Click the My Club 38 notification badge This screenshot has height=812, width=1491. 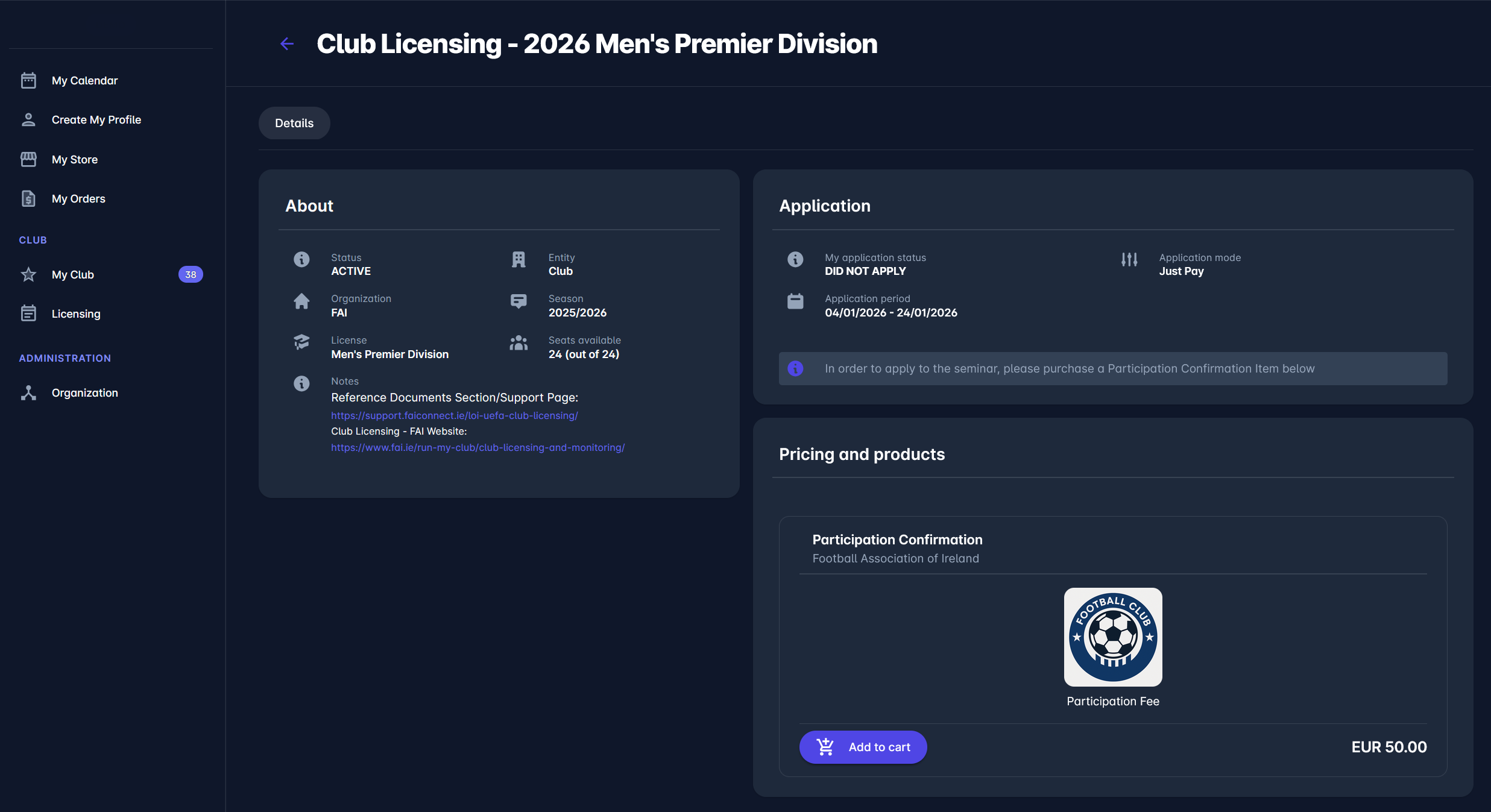pyautogui.click(x=191, y=274)
